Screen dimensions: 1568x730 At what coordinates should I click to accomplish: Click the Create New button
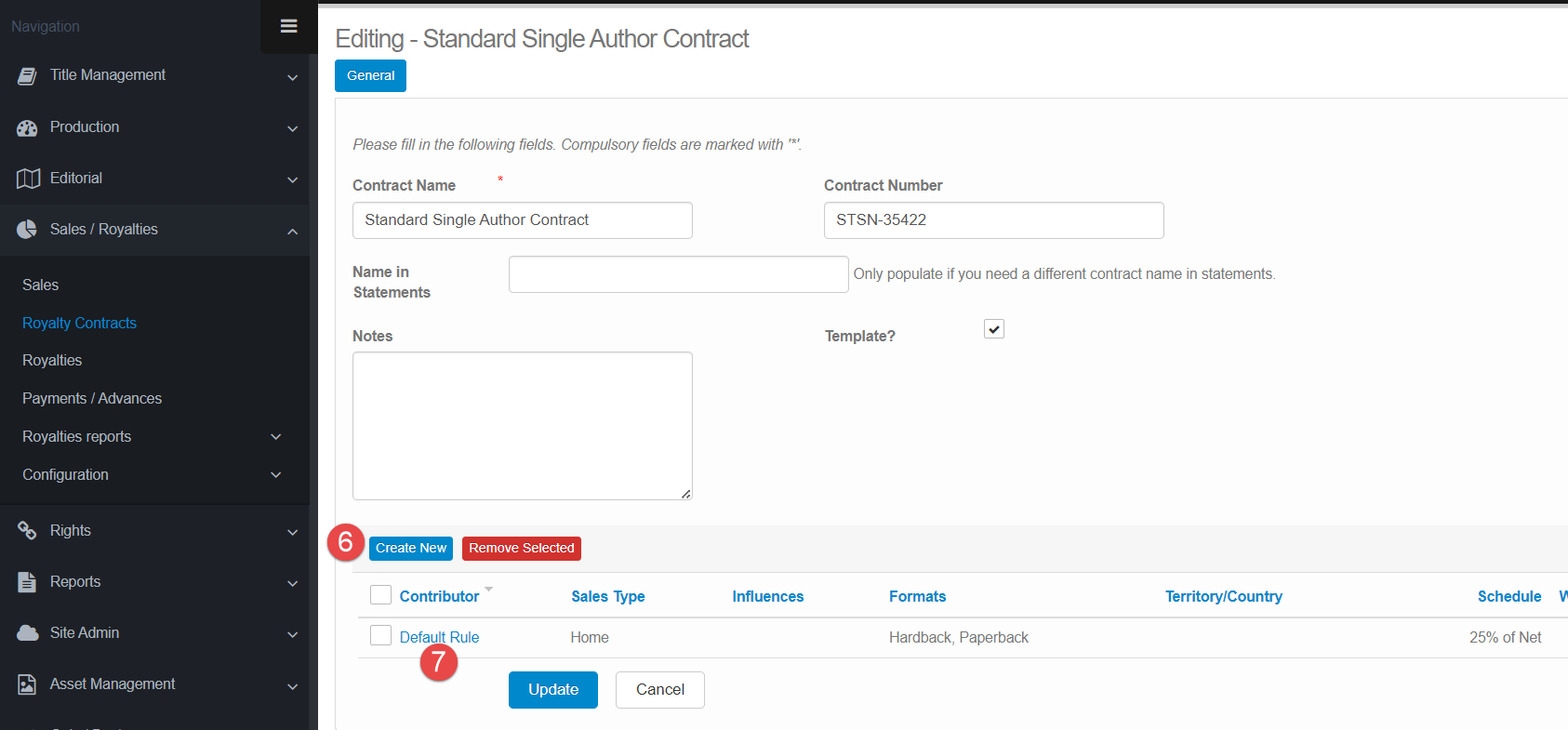click(x=411, y=549)
